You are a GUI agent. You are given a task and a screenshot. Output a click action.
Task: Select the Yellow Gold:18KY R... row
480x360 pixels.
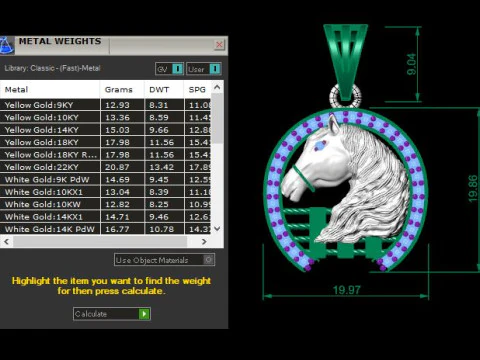[x=105, y=155]
